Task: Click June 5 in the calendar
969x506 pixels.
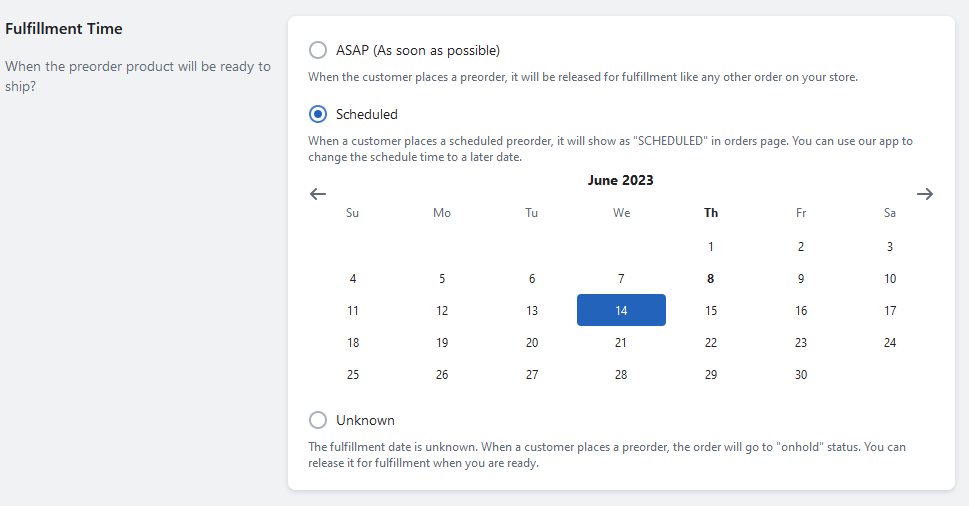Action: (x=442, y=279)
